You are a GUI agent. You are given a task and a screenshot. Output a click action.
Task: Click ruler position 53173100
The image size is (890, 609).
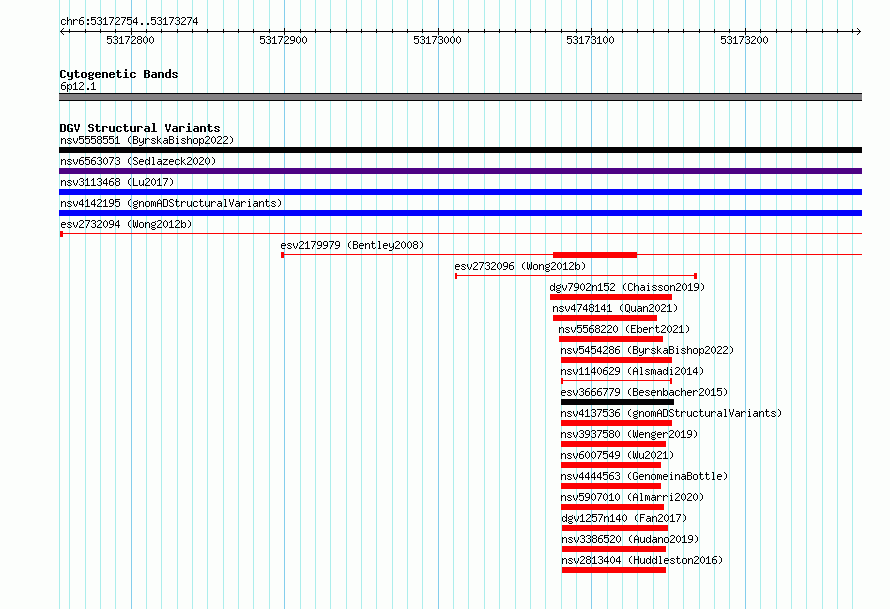[590, 40]
